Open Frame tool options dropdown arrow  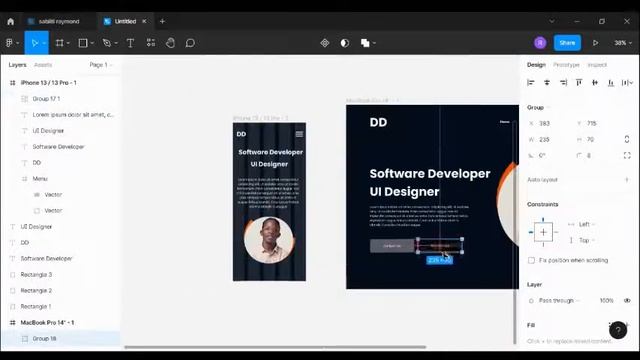[x=68, y=43]
